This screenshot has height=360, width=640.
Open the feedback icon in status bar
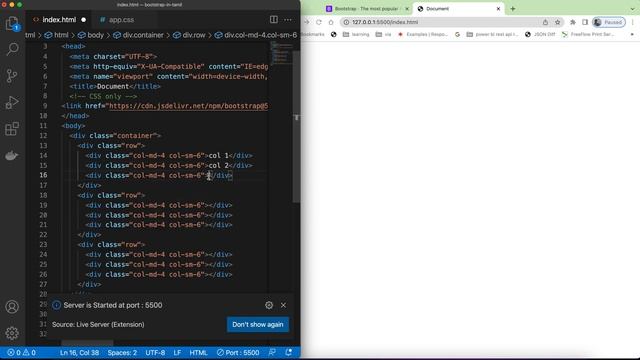click(272, 353)
